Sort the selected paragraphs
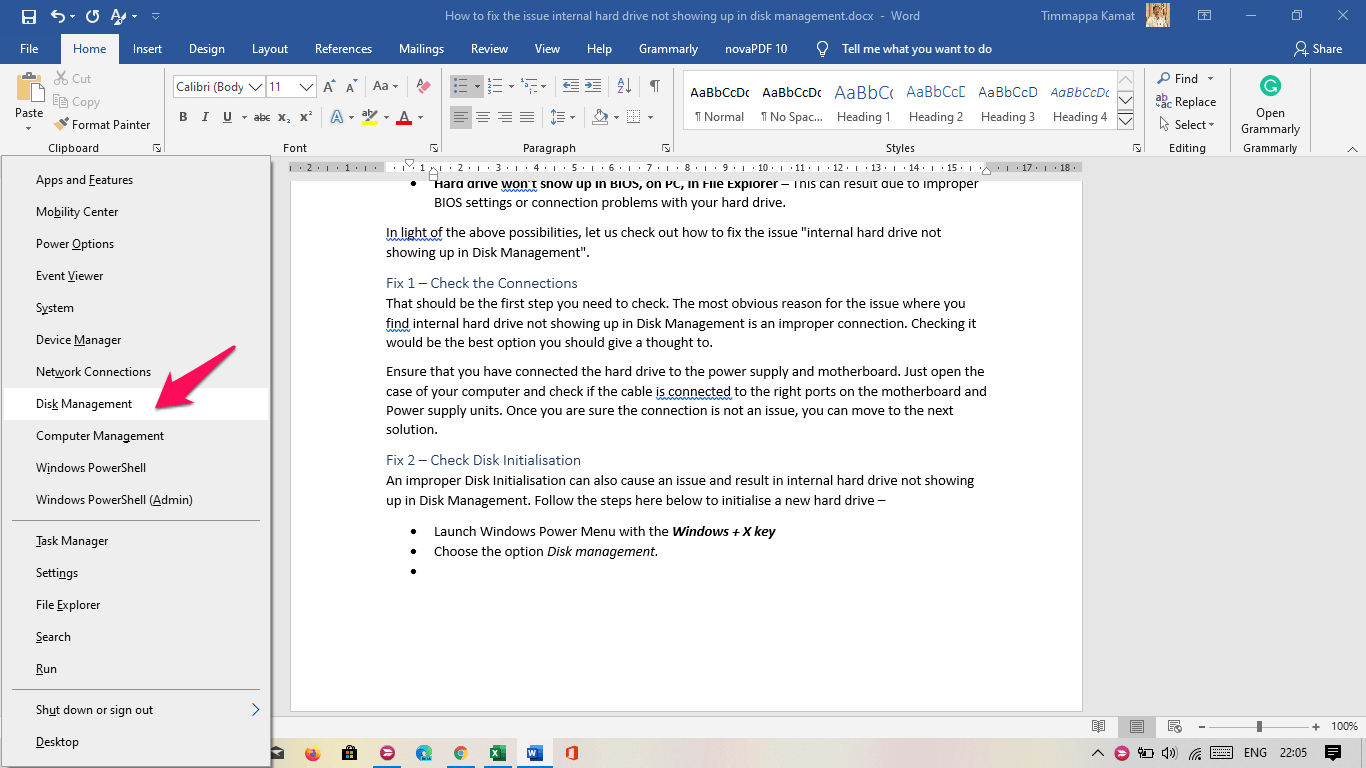 (624, 86)
